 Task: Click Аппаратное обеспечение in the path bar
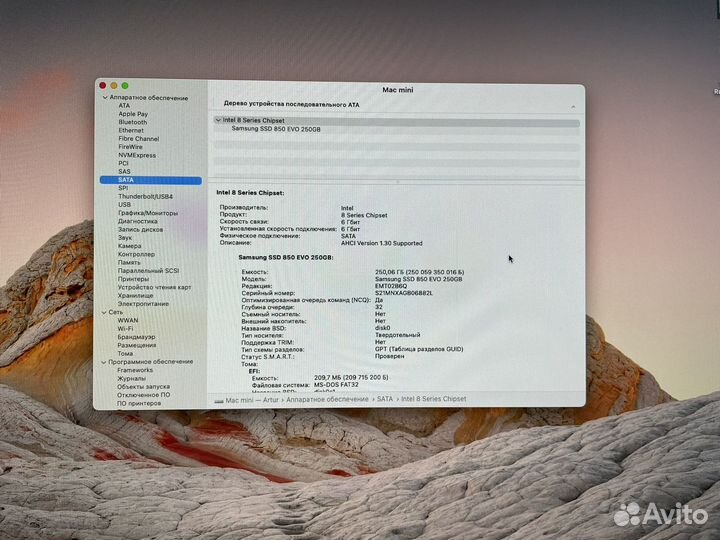pyautogui.click(x=327, y=399)
